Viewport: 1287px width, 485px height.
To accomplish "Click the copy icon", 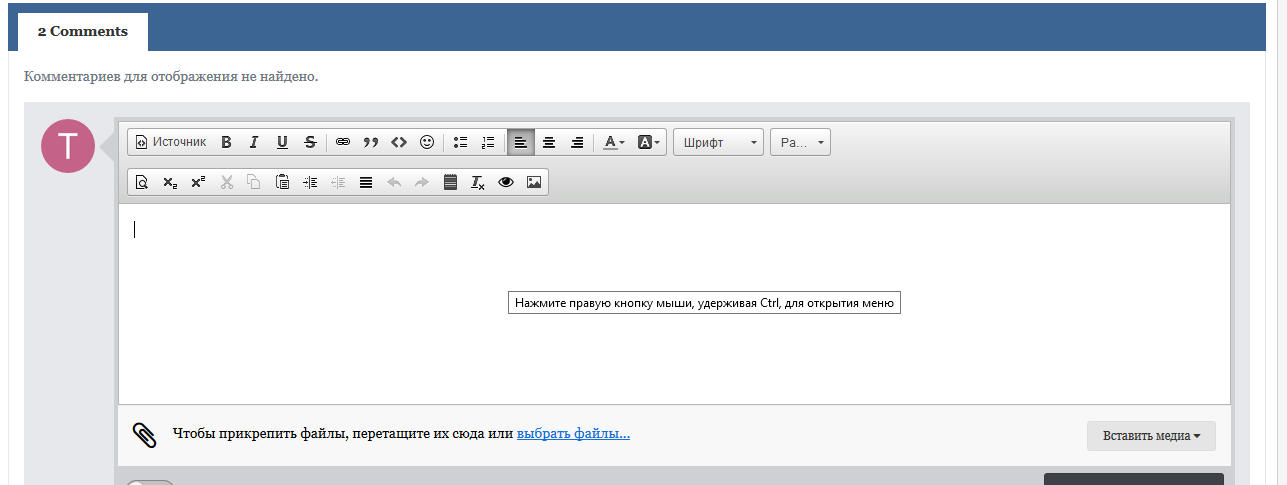I will pos(254,182).
